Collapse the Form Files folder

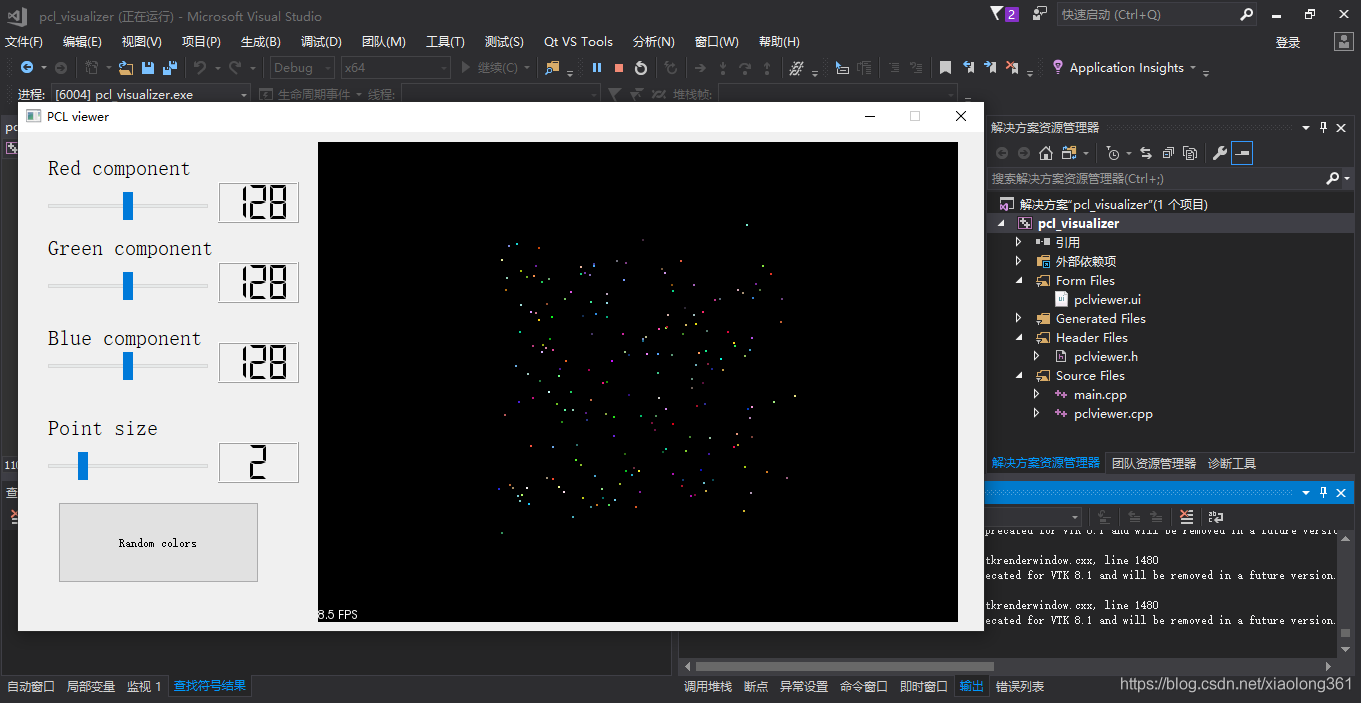[x=1019, y=280]
